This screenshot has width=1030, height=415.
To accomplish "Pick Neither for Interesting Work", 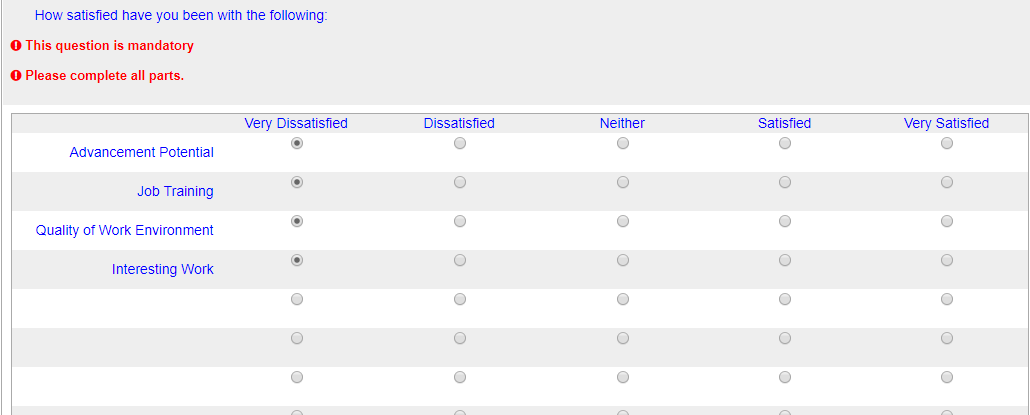I will (623, 260).
